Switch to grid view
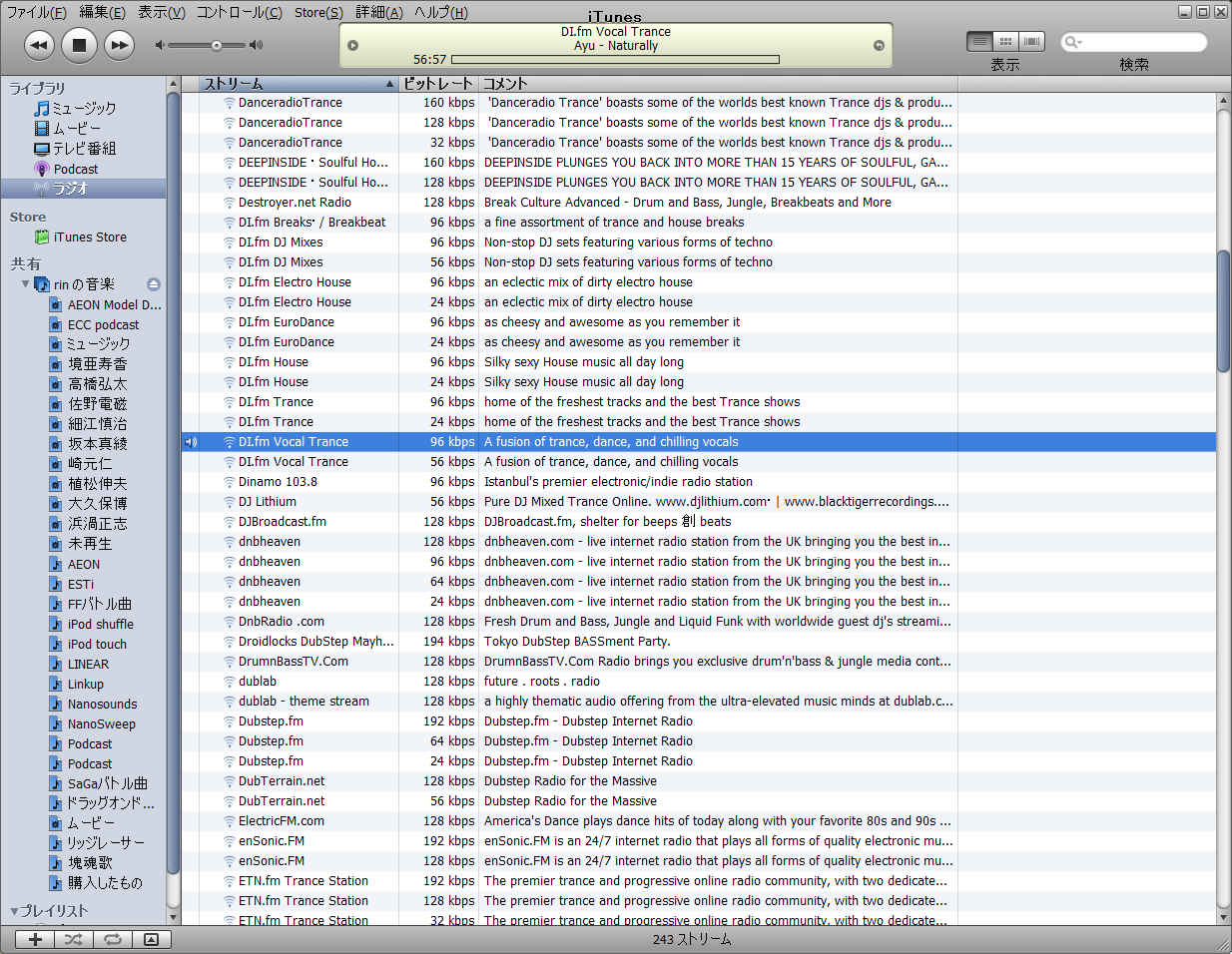Viewport: 1232px width, 954px height. (1005, 41)
